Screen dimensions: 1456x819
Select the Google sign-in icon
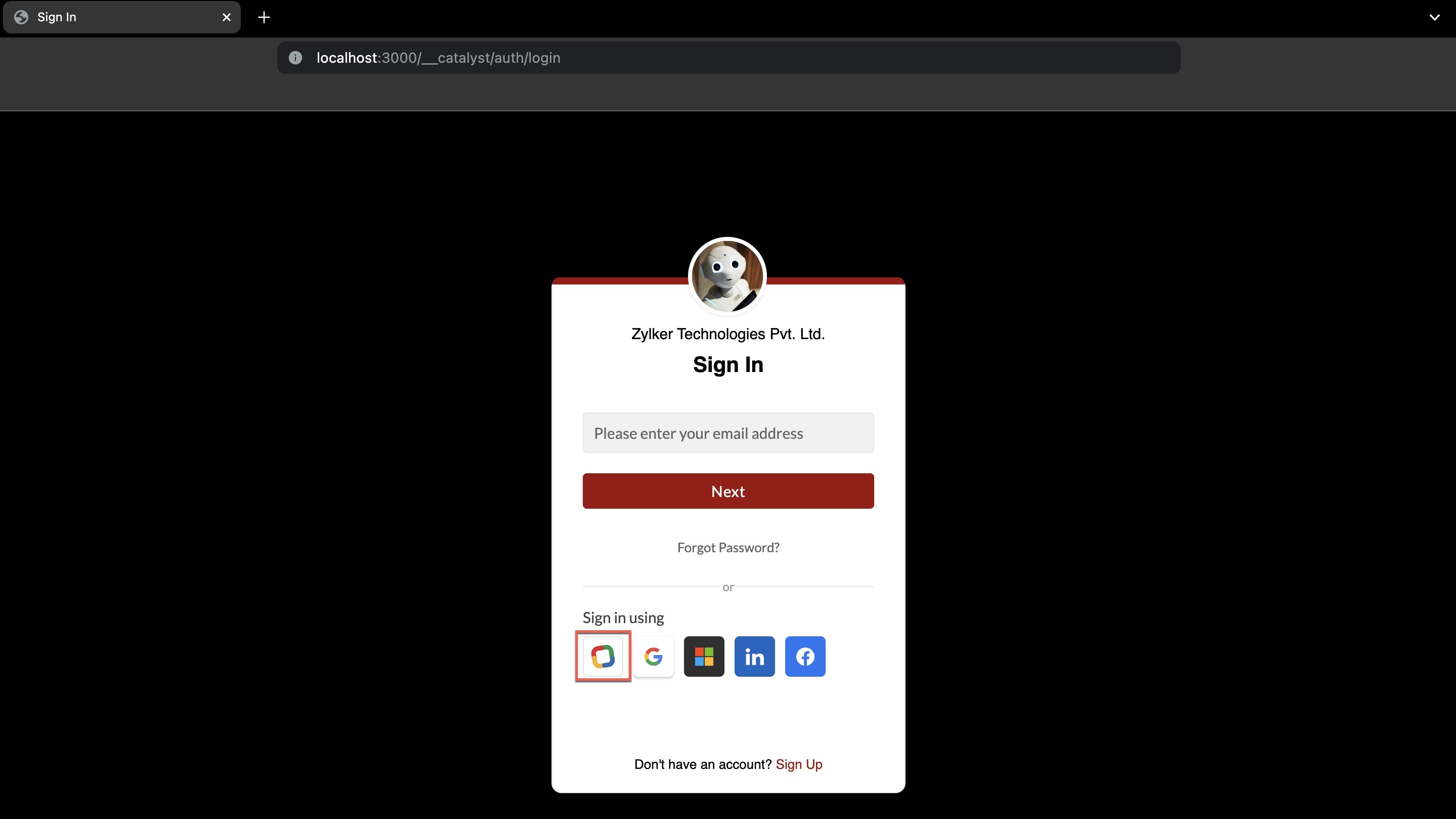pos(654,656)
